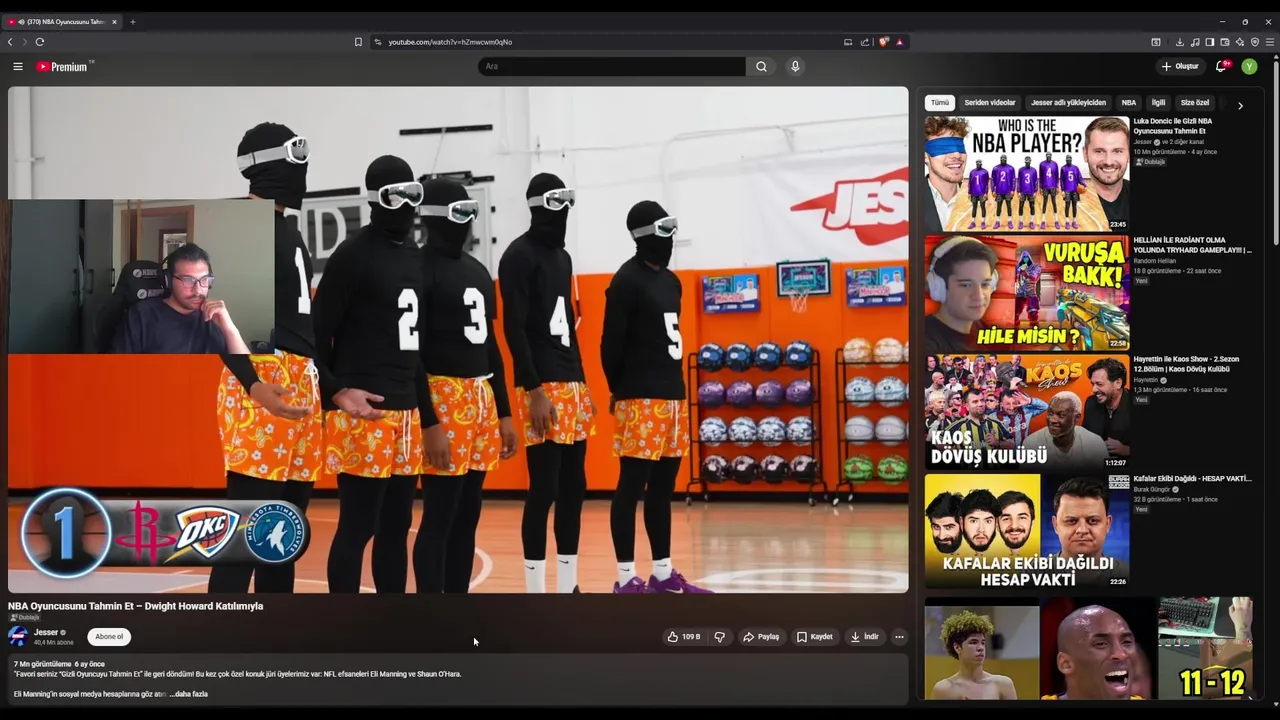Open Luka Doncic NBA Player thumbnail
This screenshot has height=720, width=1280.
tap(1026, 174)
